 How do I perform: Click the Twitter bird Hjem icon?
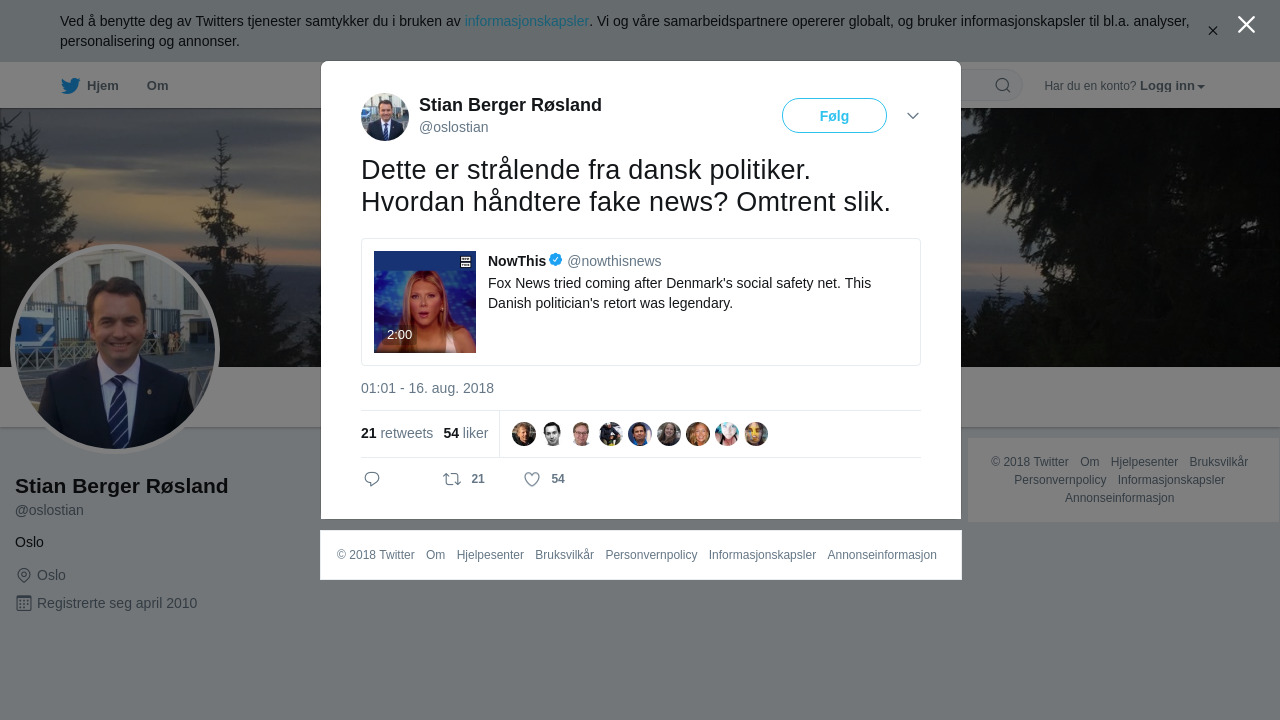70,86
